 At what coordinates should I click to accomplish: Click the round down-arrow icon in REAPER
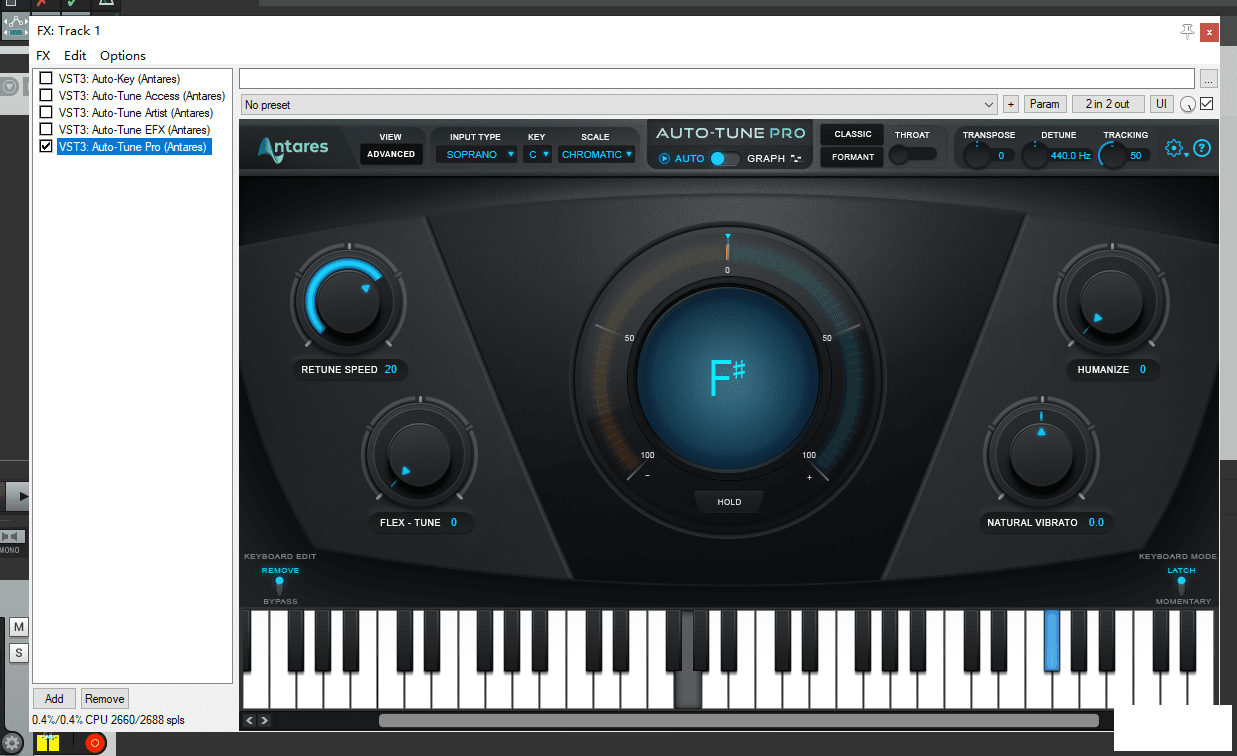pyautogui.click(x=11, y=87)
